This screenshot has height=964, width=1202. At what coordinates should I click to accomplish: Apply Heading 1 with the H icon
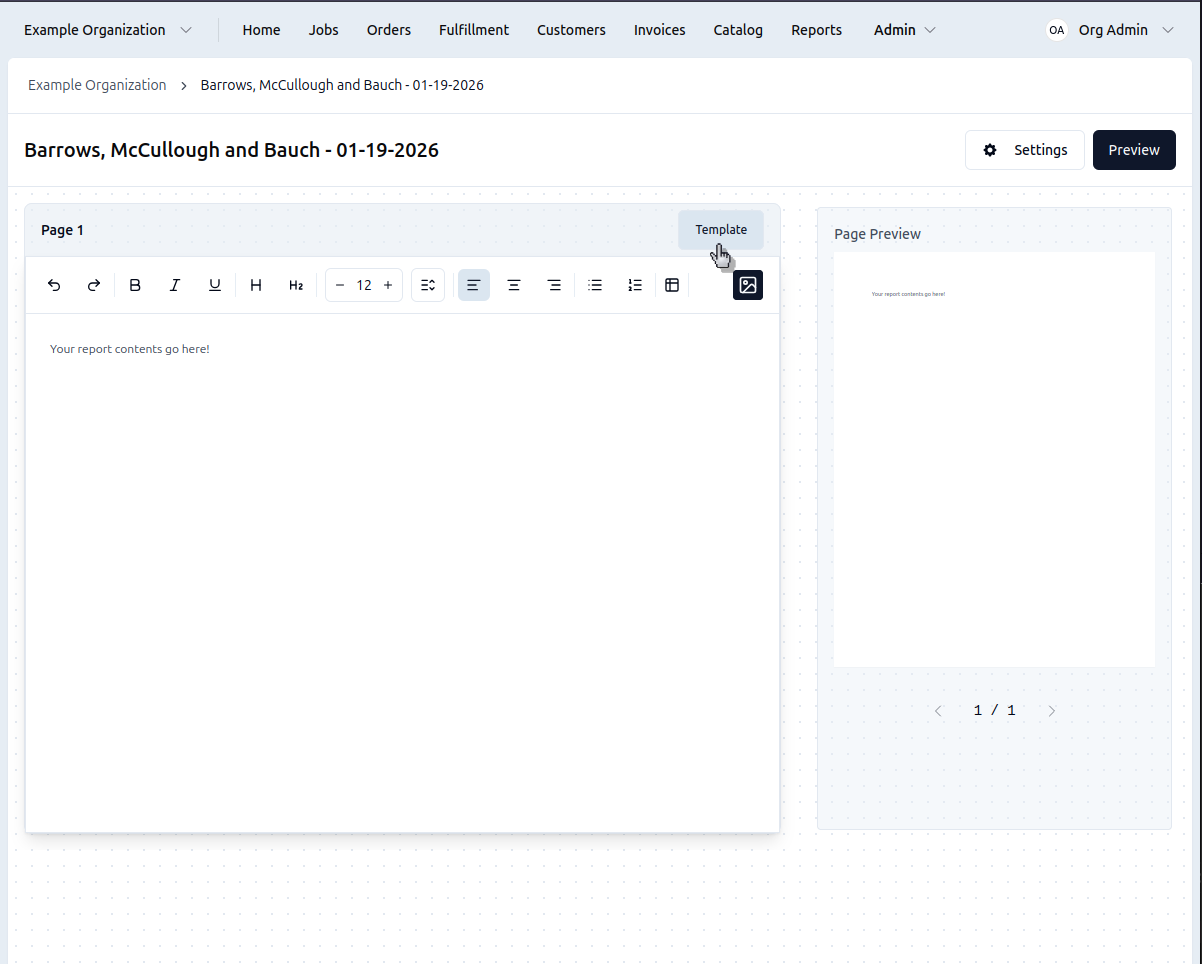(x=256, y=285)
